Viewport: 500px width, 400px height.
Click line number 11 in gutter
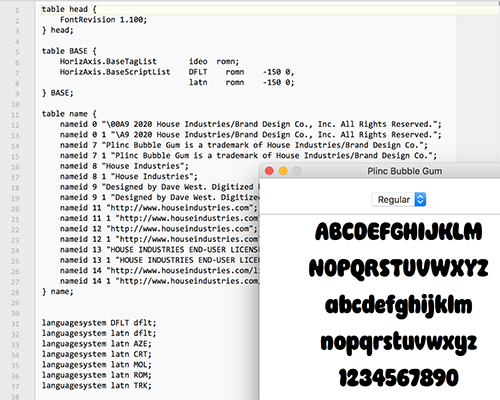(x=15, y=115)
